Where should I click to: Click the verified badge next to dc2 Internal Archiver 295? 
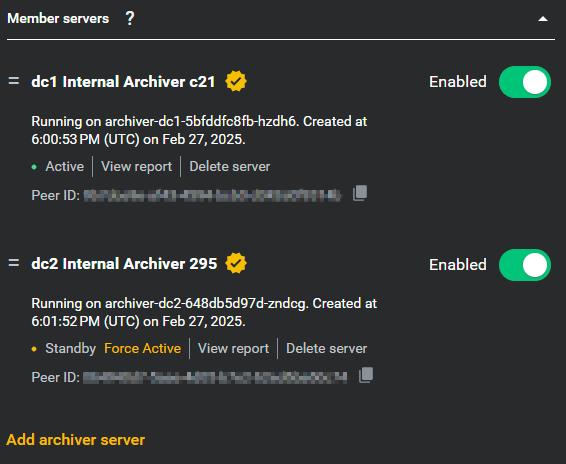click(236, 263)
